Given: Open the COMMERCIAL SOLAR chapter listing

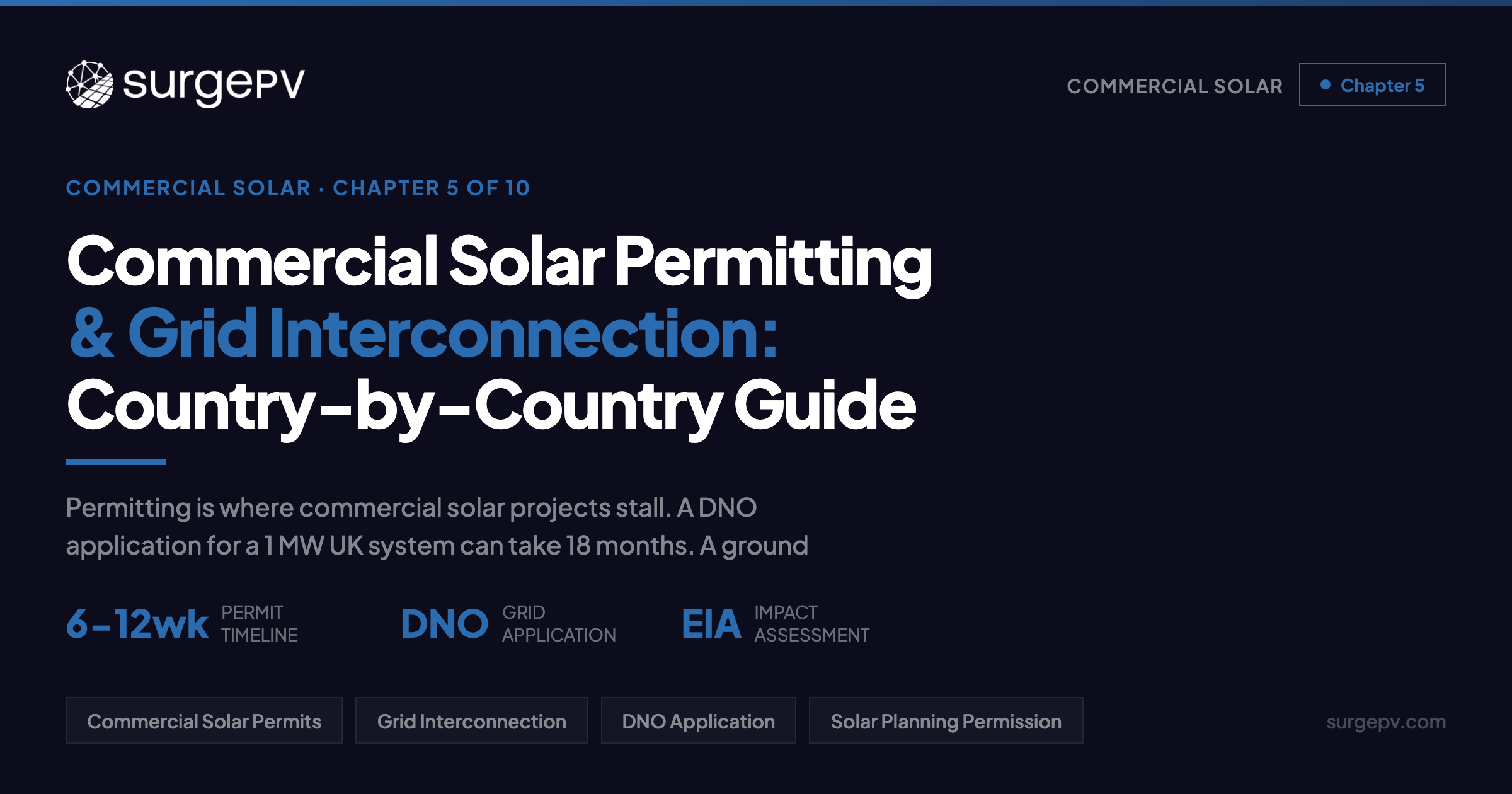Looking at the screenshot, I should click(x=1175, y=86).
